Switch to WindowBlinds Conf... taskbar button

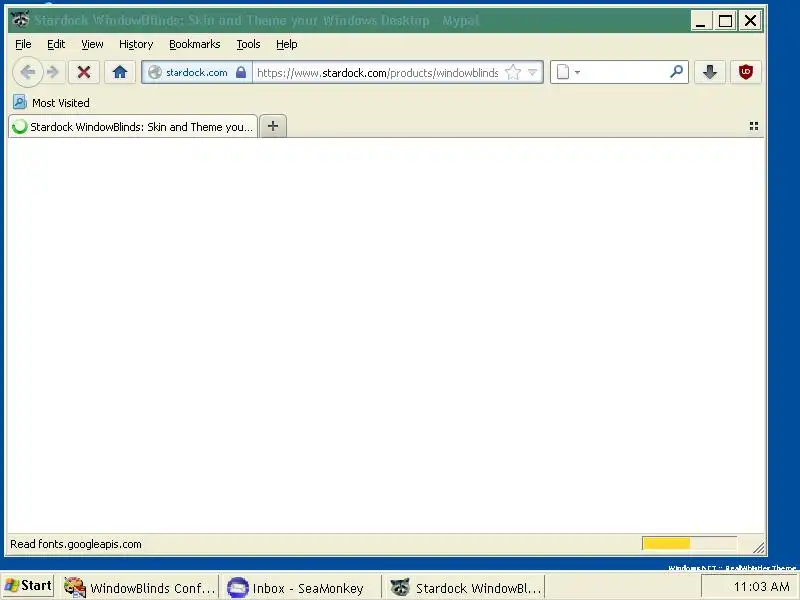coord(140,588)
